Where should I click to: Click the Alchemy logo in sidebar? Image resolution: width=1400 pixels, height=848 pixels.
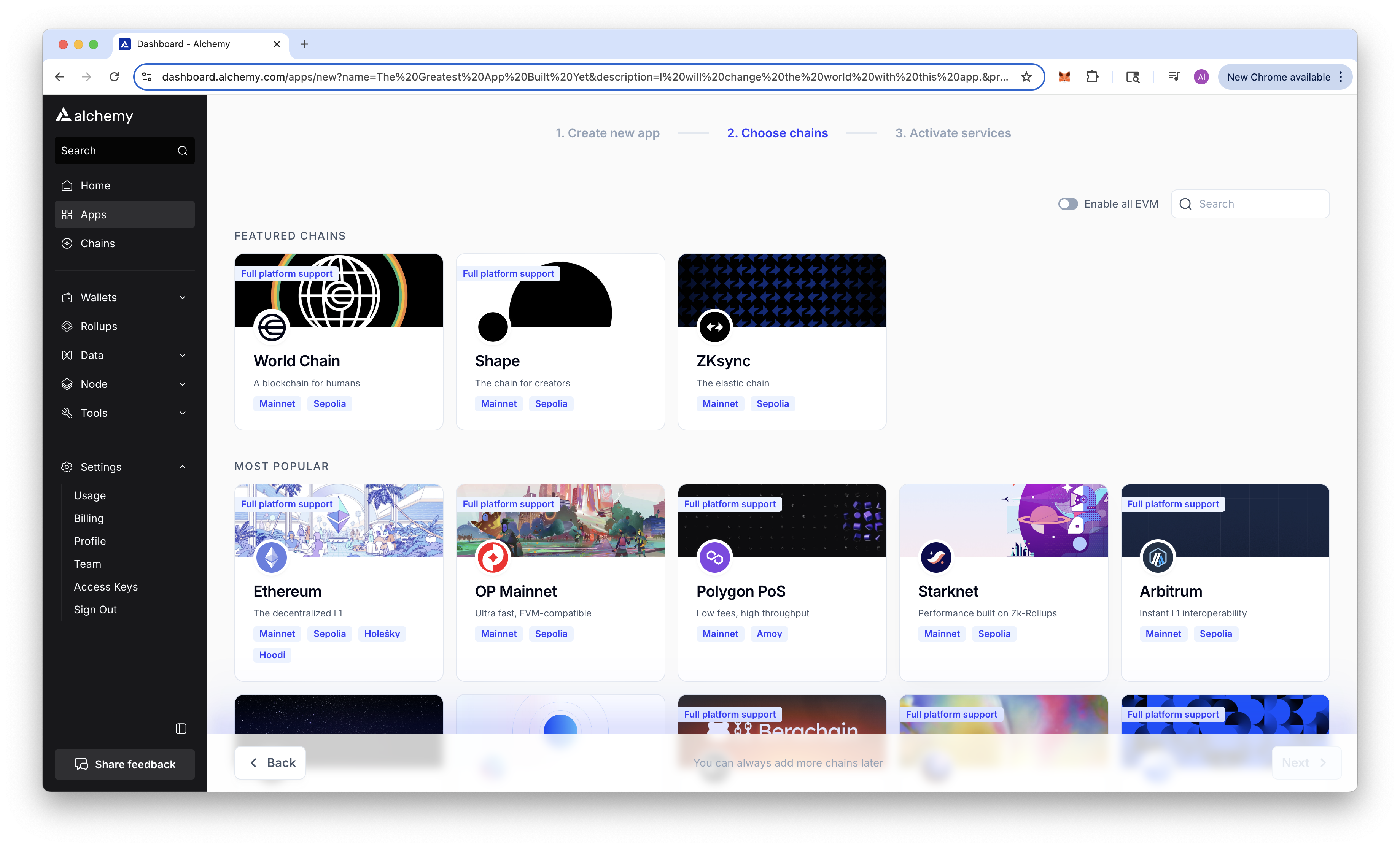[94, 115]
